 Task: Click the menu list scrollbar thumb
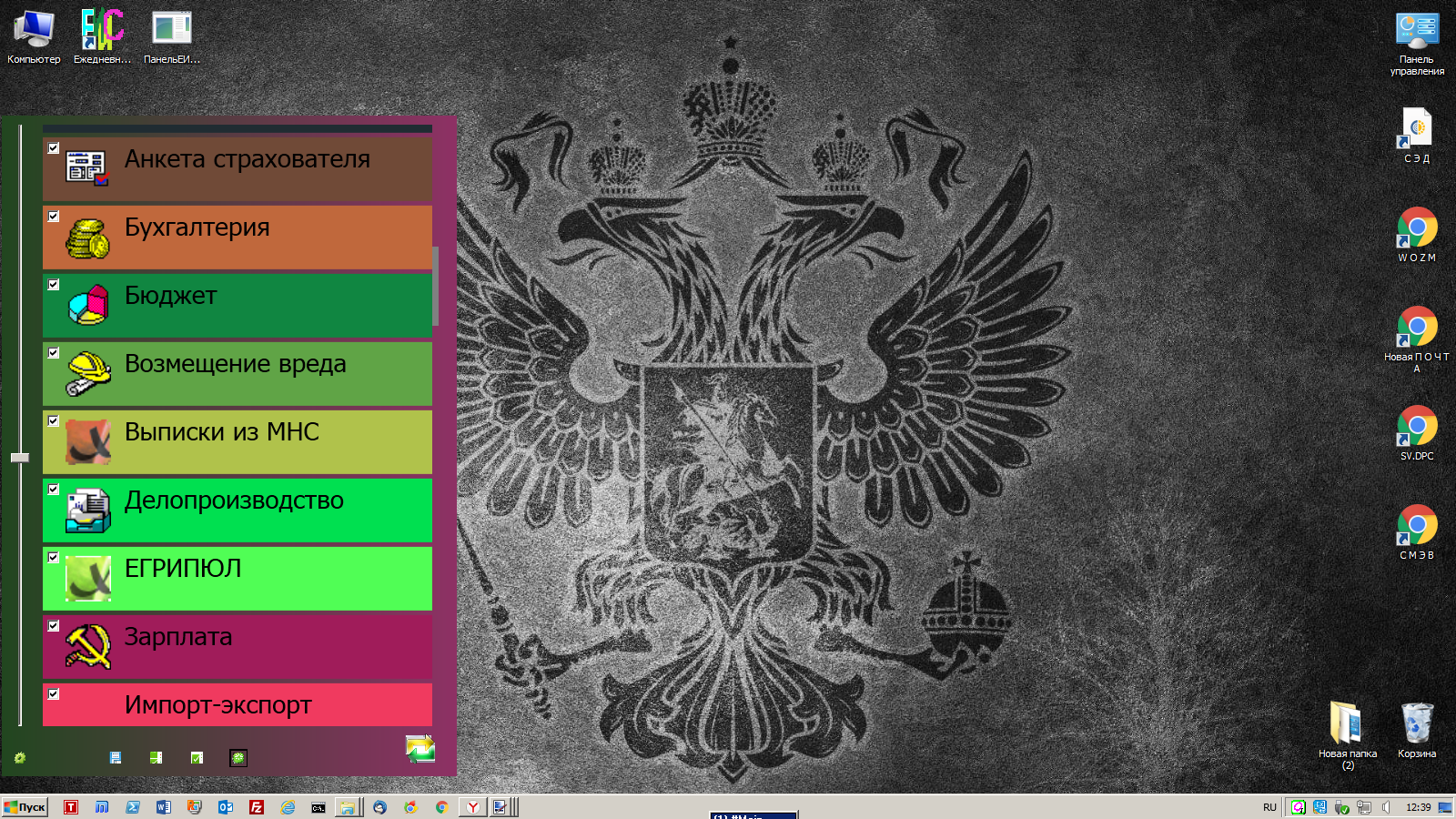point(436,286)
